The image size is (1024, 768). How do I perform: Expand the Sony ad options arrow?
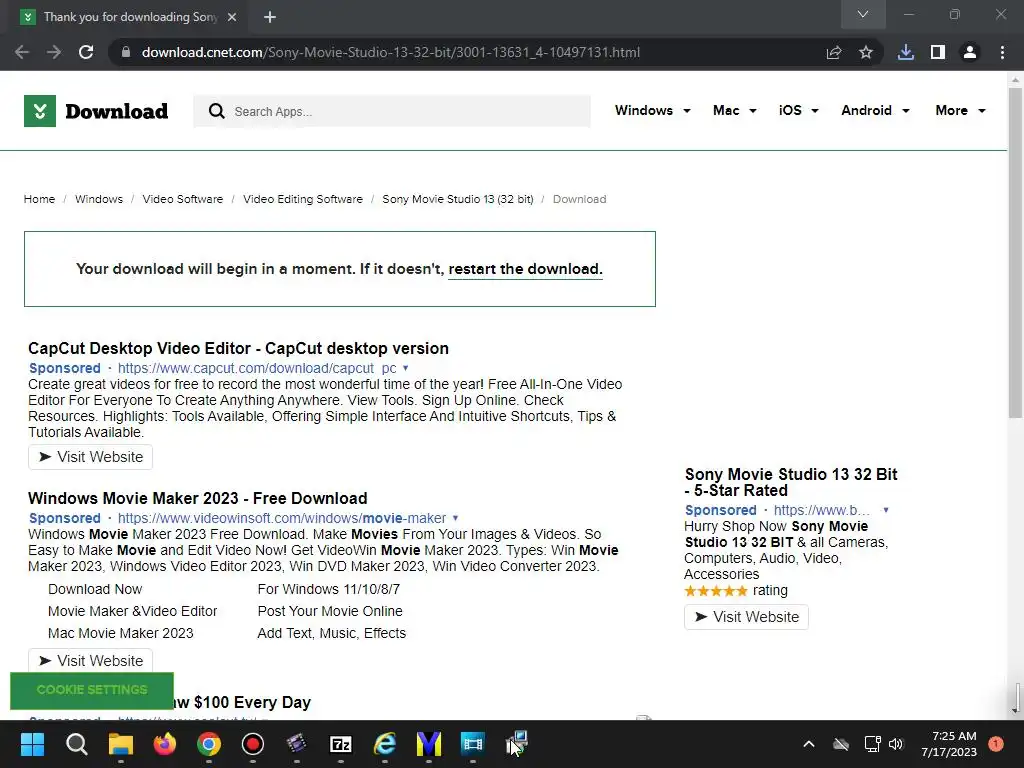coord(886,510)
